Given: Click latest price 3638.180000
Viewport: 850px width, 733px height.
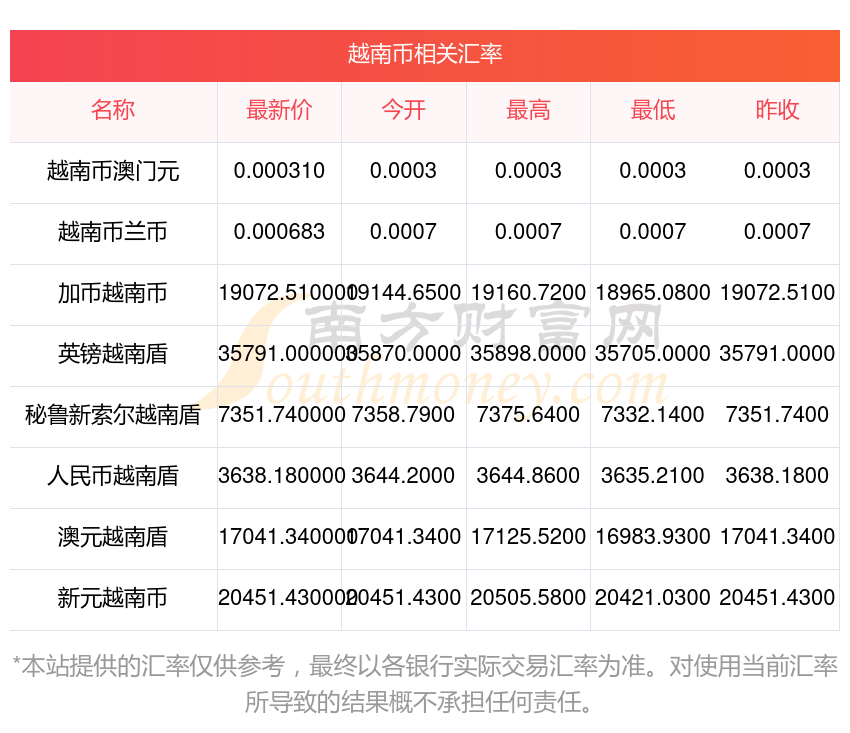Looking at the screenshot, I should click(x=281, y=476).
